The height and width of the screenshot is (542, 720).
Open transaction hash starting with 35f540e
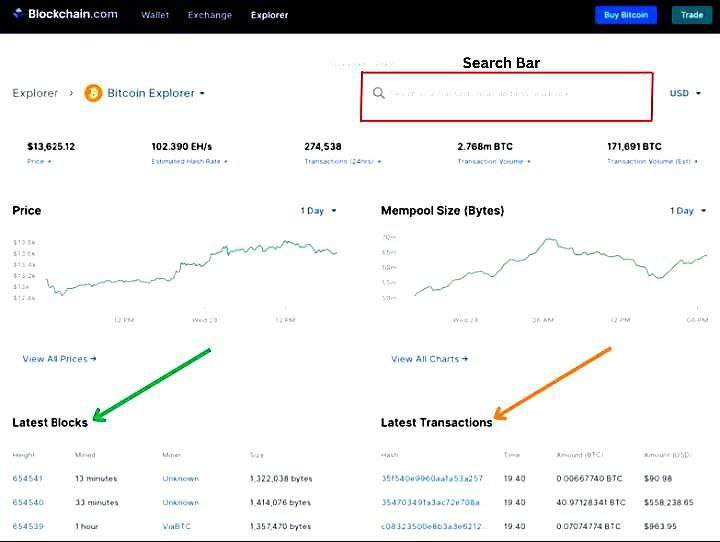431,479
